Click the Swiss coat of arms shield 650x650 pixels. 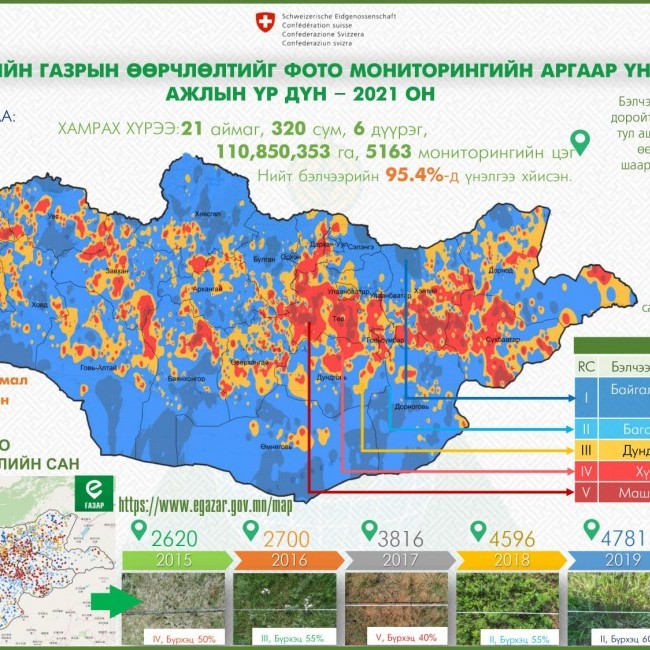(265, 22)
